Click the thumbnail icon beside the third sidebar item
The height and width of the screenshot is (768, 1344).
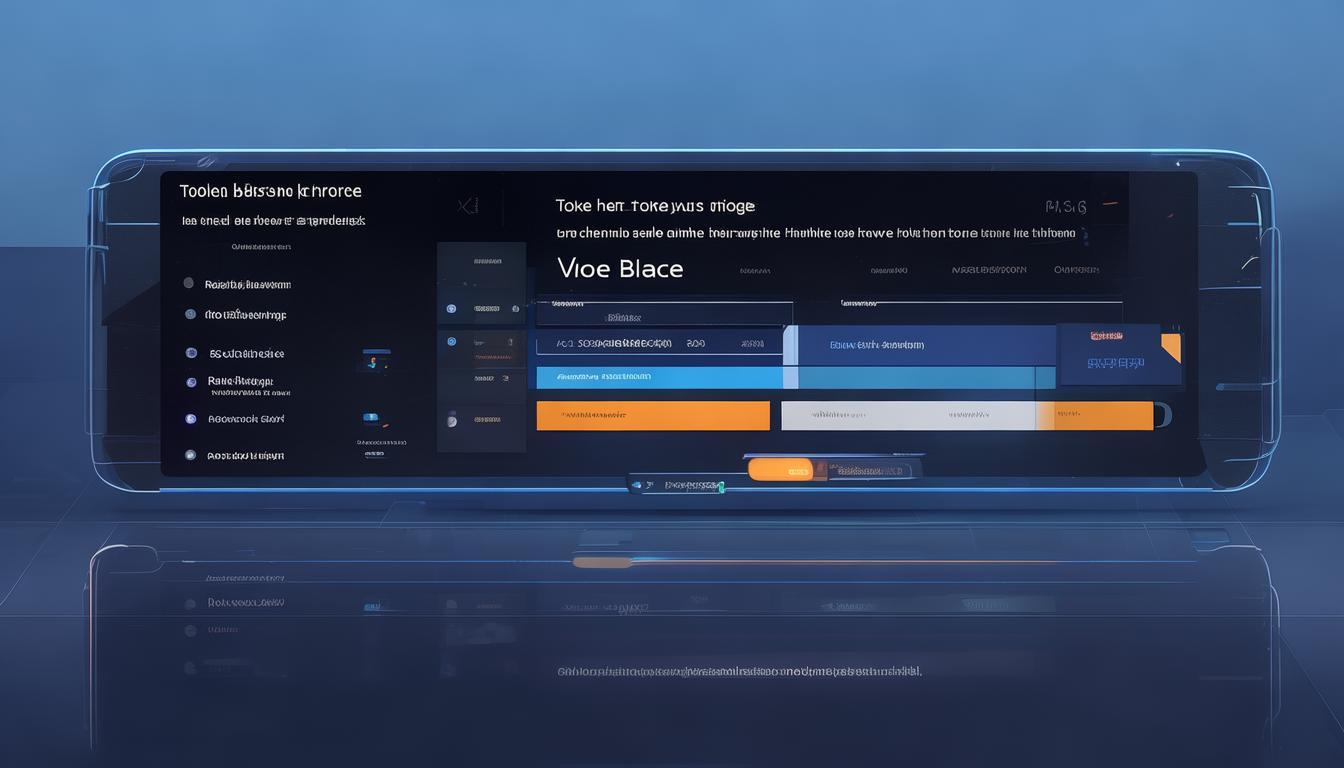(376, 361)
